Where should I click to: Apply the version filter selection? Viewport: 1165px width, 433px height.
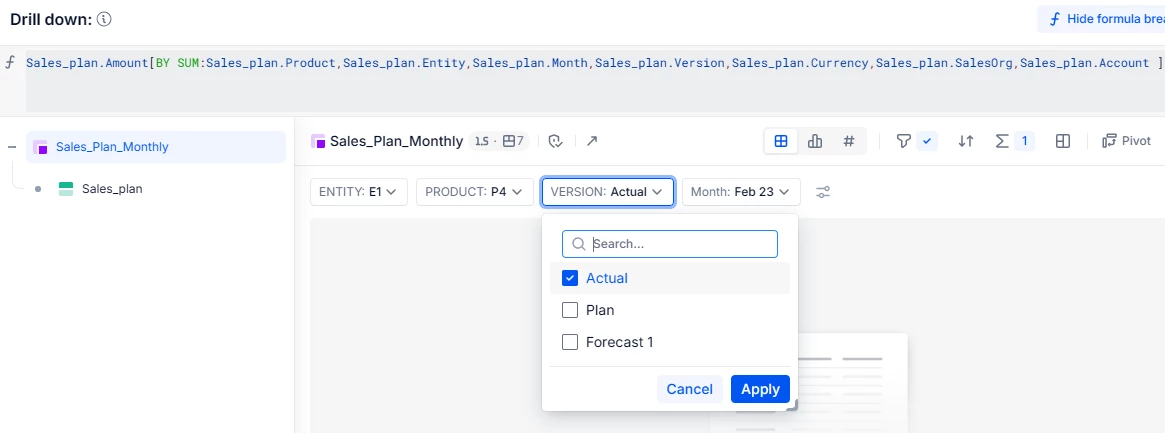click(760, 389)
